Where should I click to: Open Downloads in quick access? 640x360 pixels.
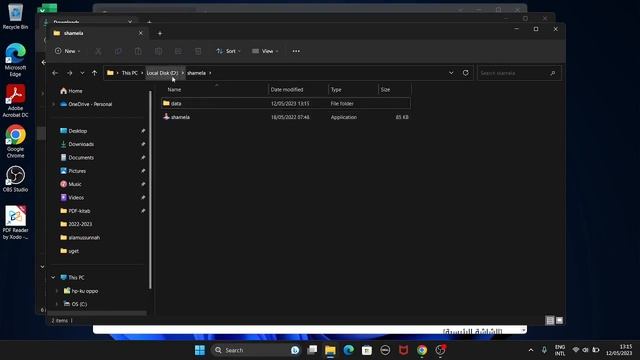coord(77,144)
